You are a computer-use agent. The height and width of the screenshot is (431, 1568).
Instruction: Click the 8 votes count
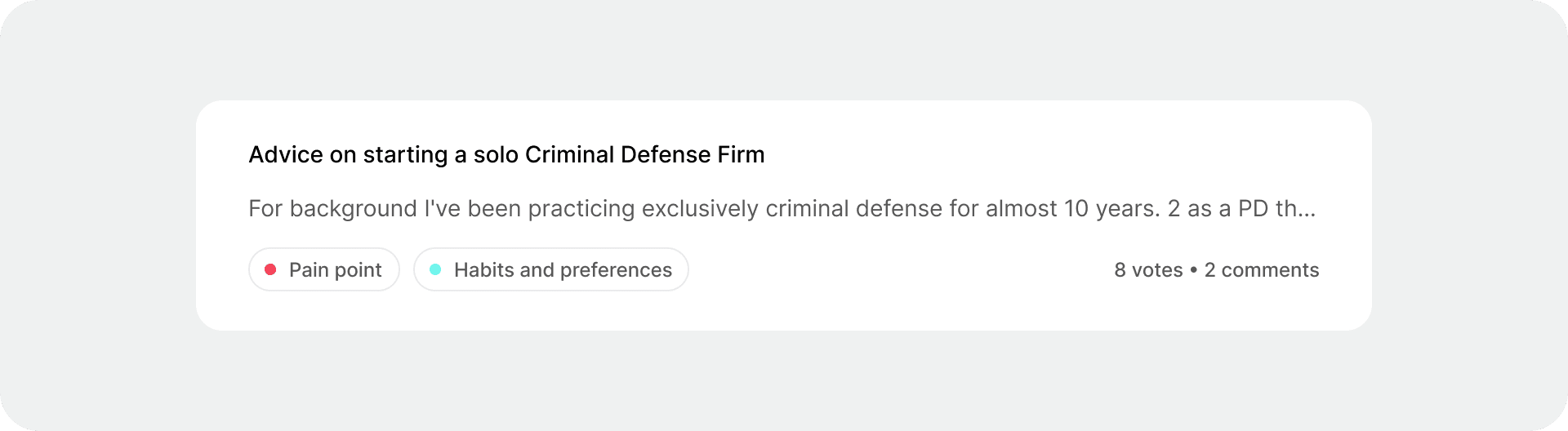(1147, 270)
